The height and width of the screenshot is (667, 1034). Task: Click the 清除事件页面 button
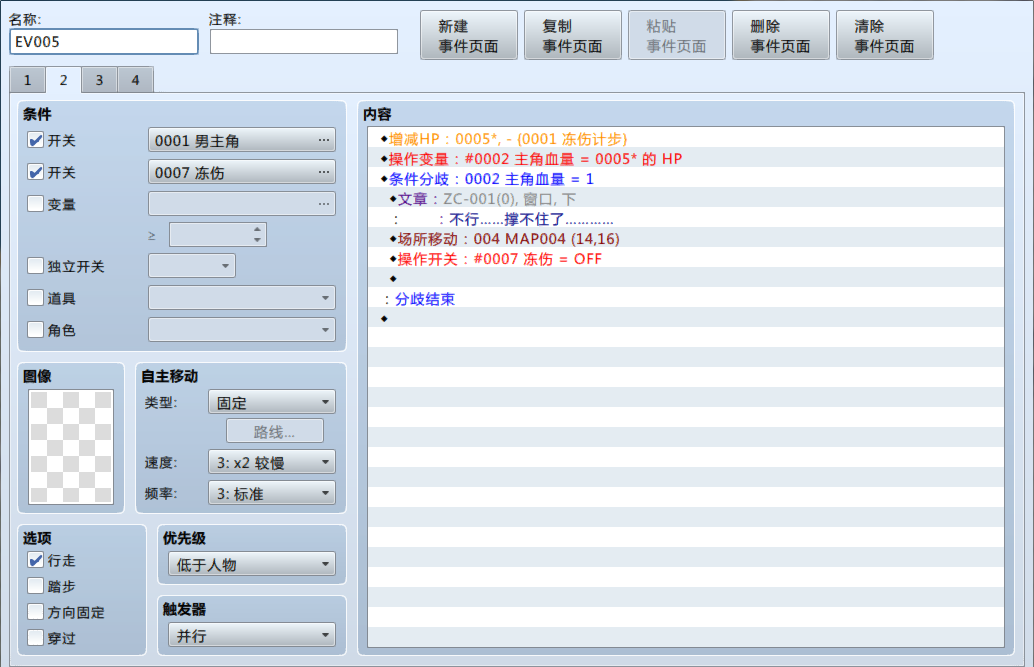pyautogui.click(x=885, y=36)
